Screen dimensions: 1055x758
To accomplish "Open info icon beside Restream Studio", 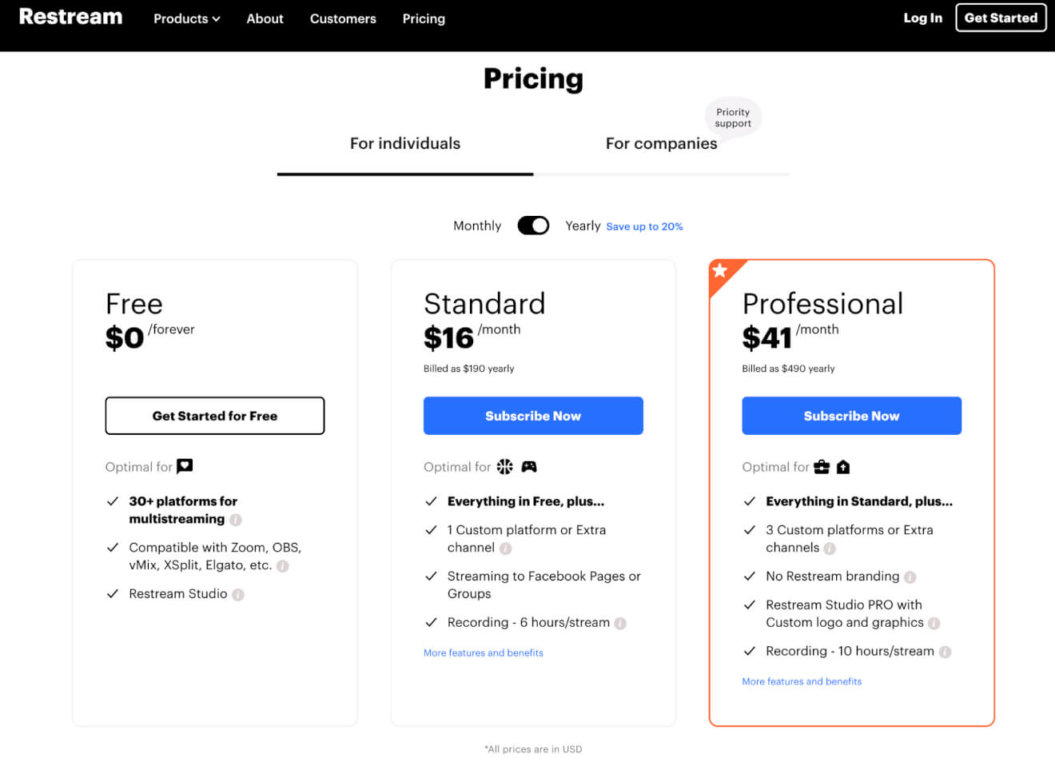I will 238,595.
